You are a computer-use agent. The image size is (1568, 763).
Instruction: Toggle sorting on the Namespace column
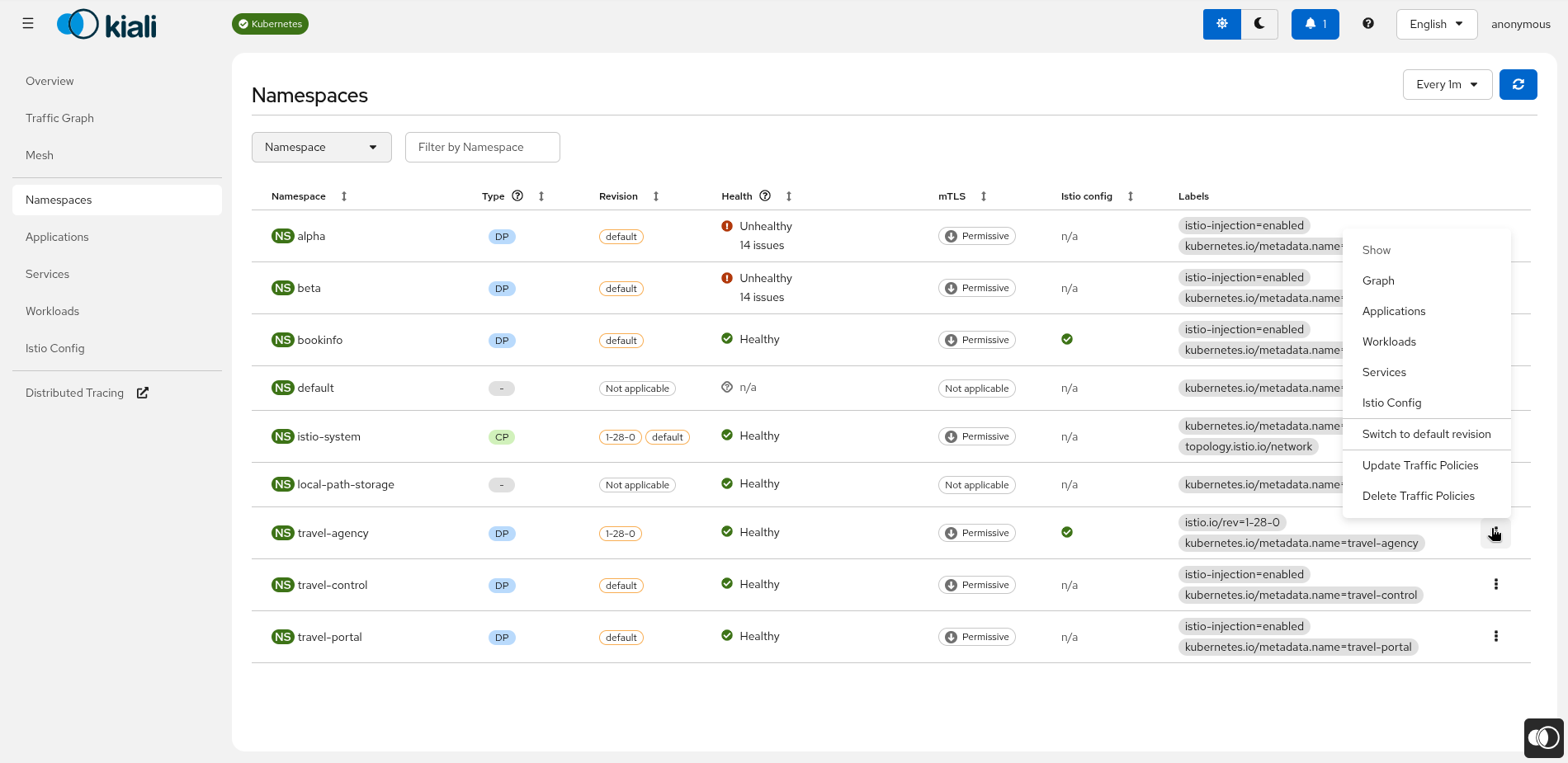point(343,196)
